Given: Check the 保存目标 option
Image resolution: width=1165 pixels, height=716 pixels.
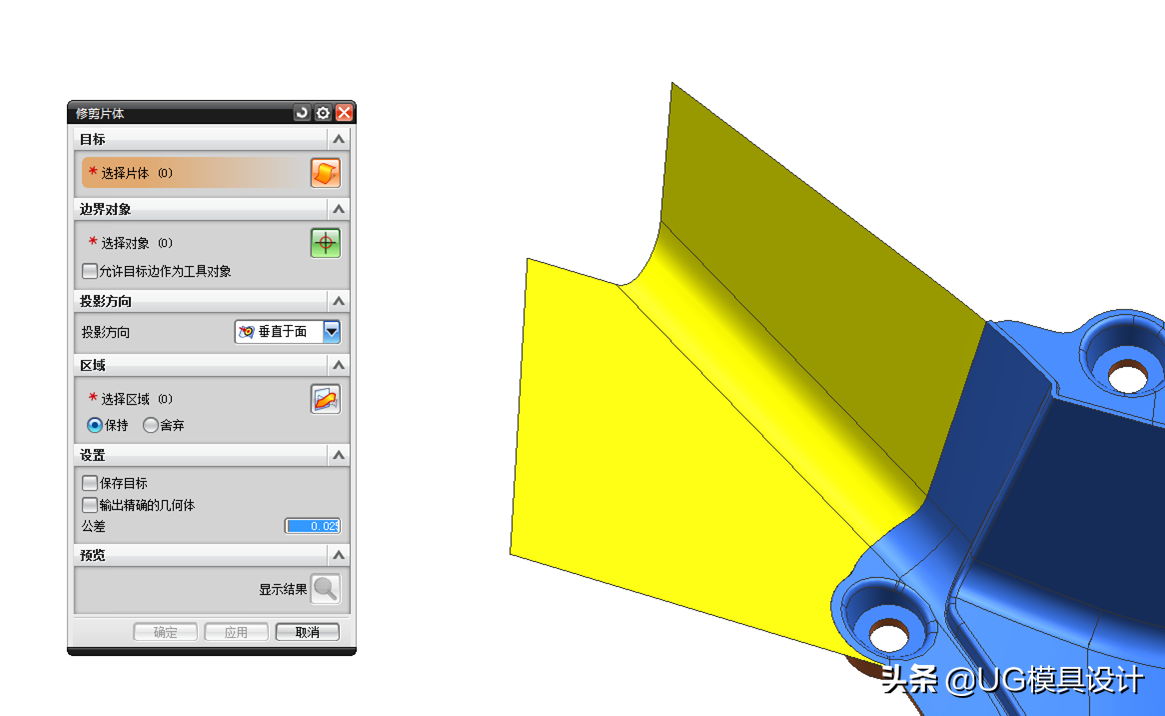Looking at the screenshot, I should 91,483.
